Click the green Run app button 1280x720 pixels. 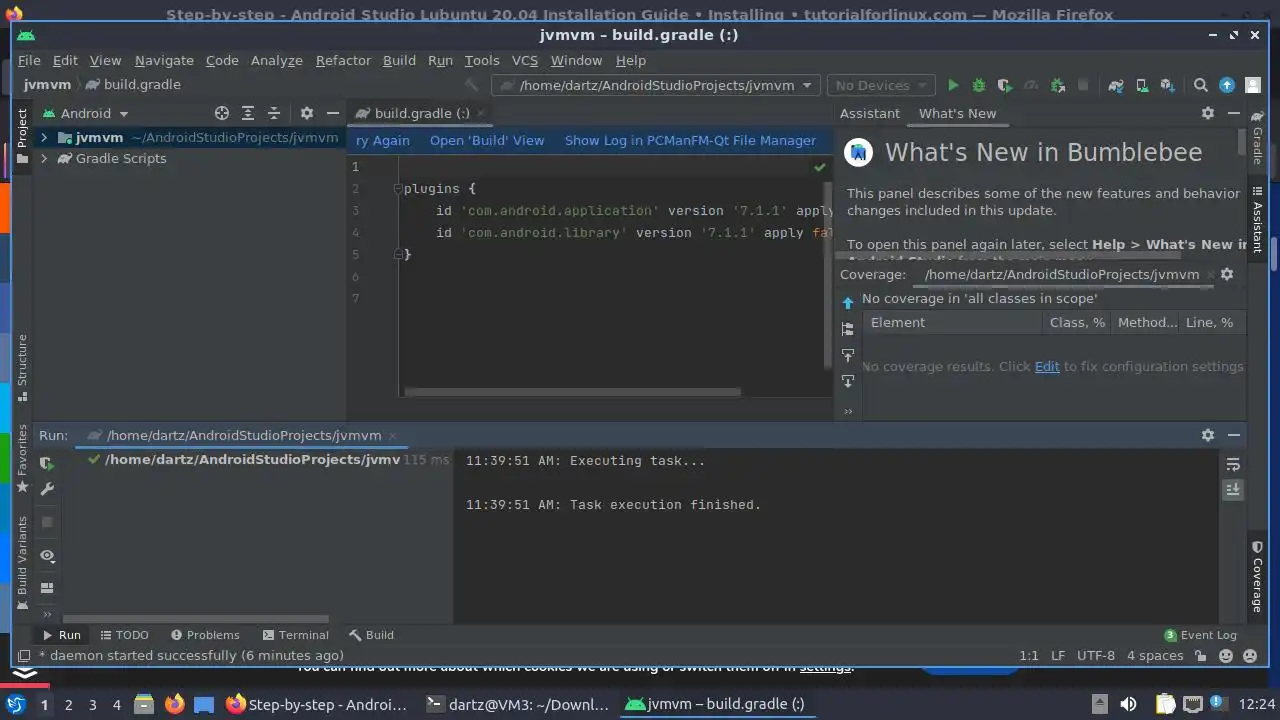coord(953,86)
